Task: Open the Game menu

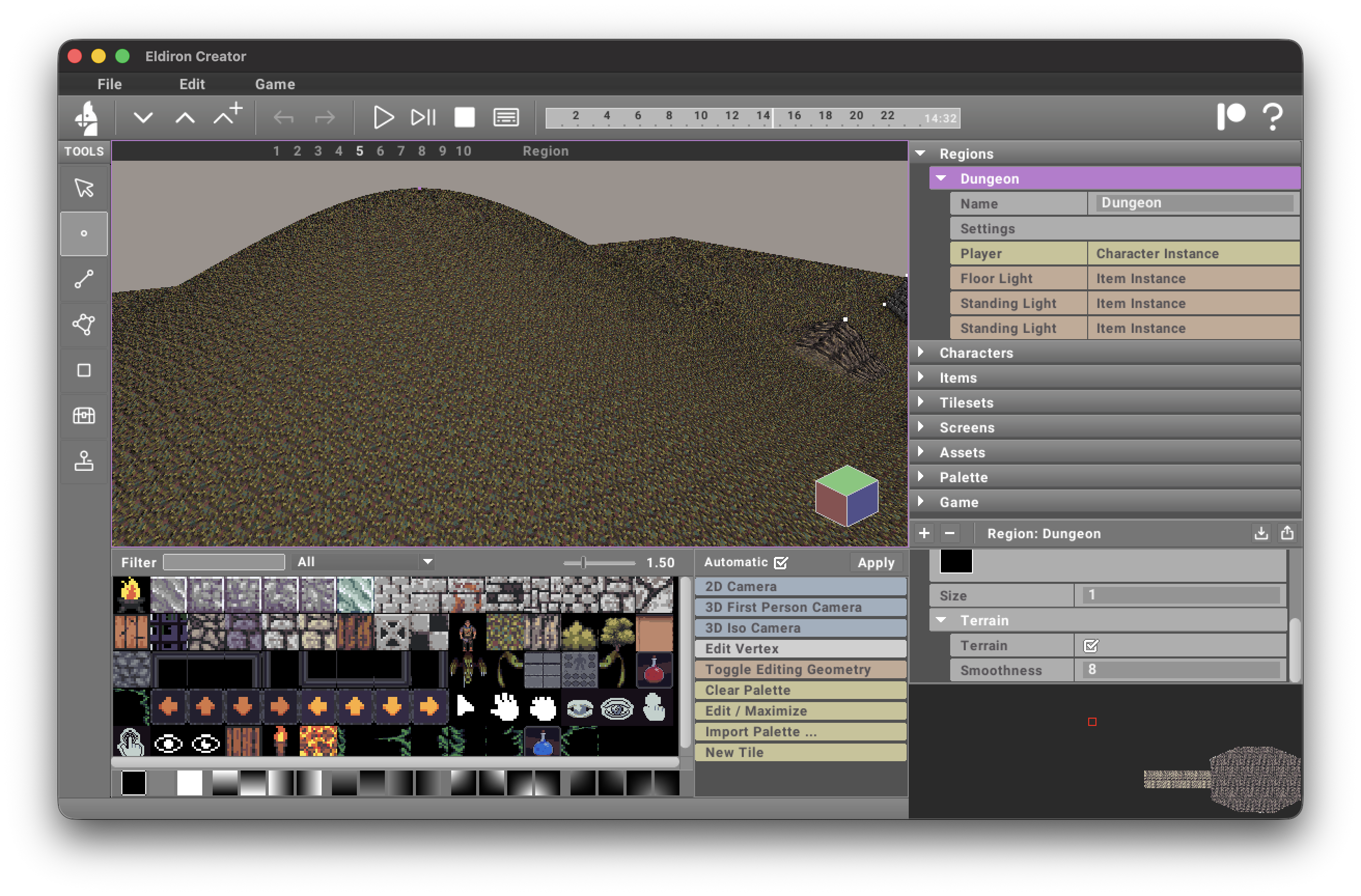Action: coord(275,84)
